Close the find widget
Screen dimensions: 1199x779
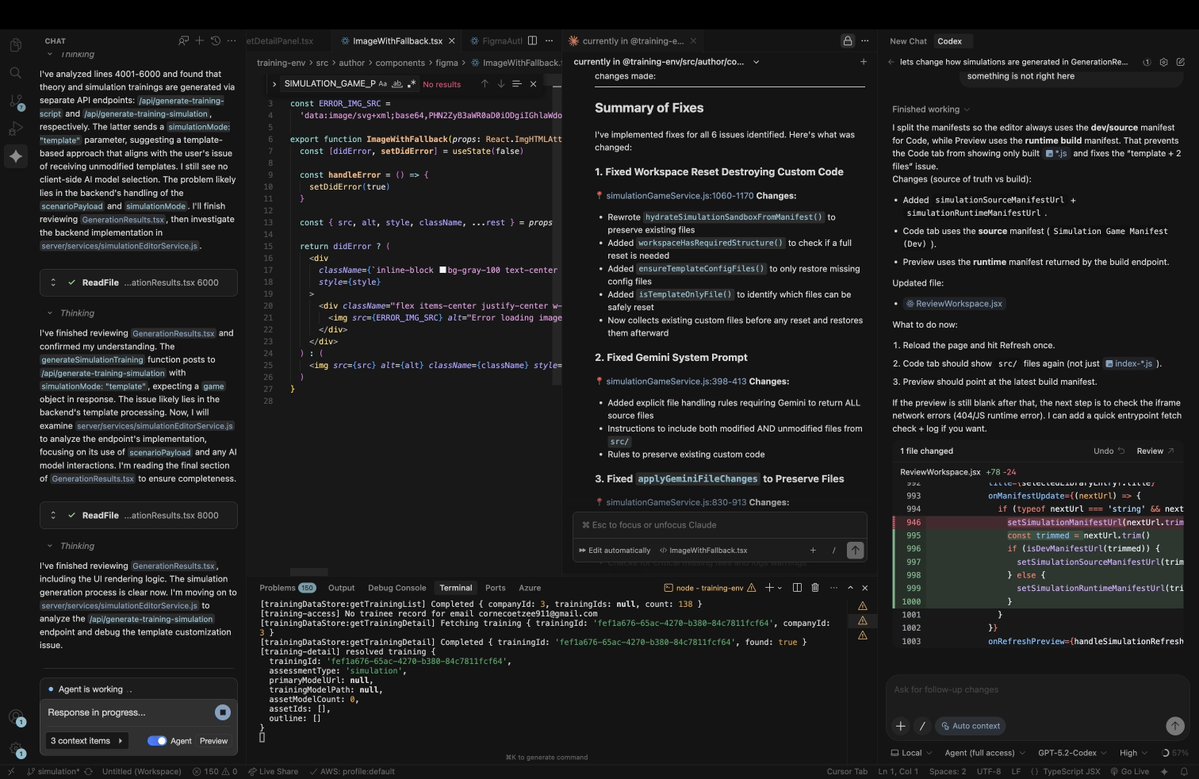pyautogui.click(x=534, y=83)
